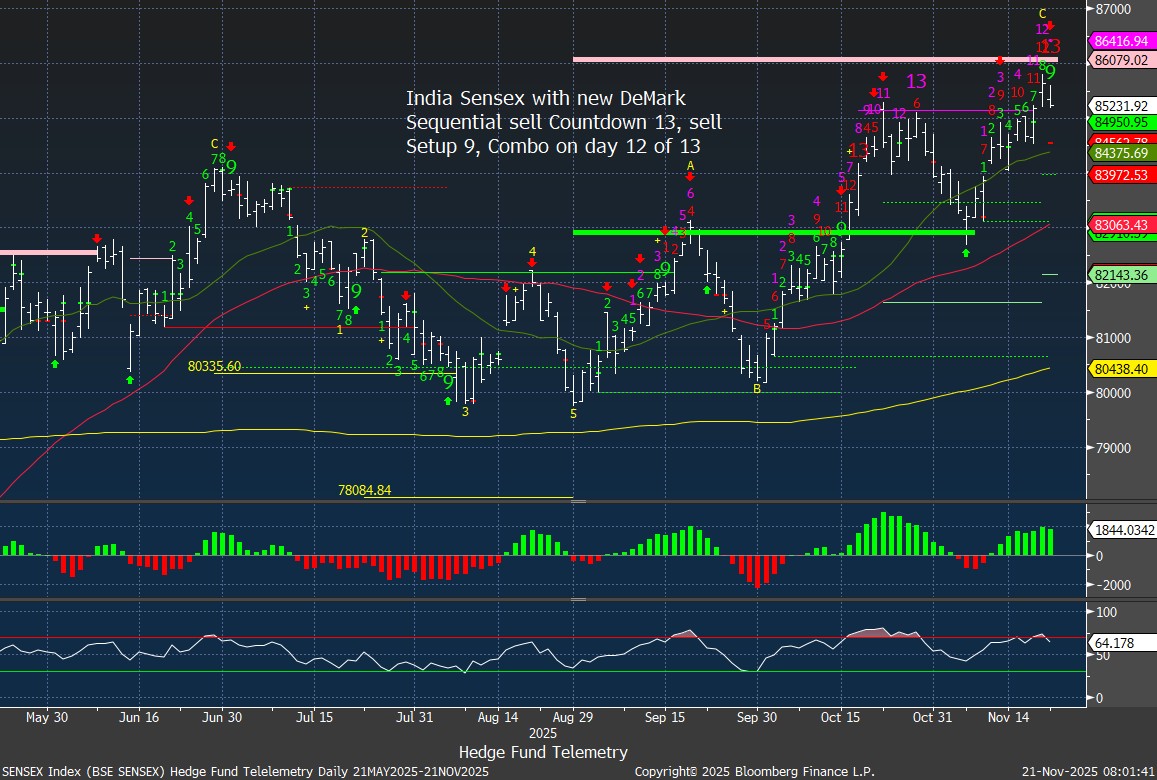Click the yellow 80438.40 moving average tag
Screen dimensions: 1157x780
(1120, 368)
